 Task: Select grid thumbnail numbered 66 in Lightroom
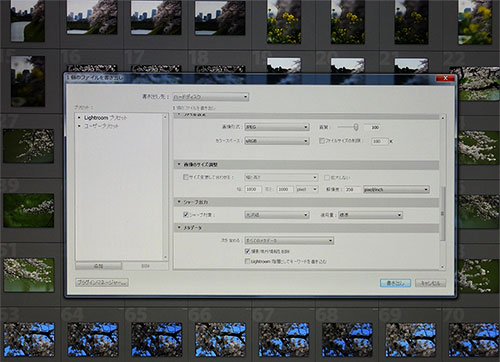coord(220,339)
